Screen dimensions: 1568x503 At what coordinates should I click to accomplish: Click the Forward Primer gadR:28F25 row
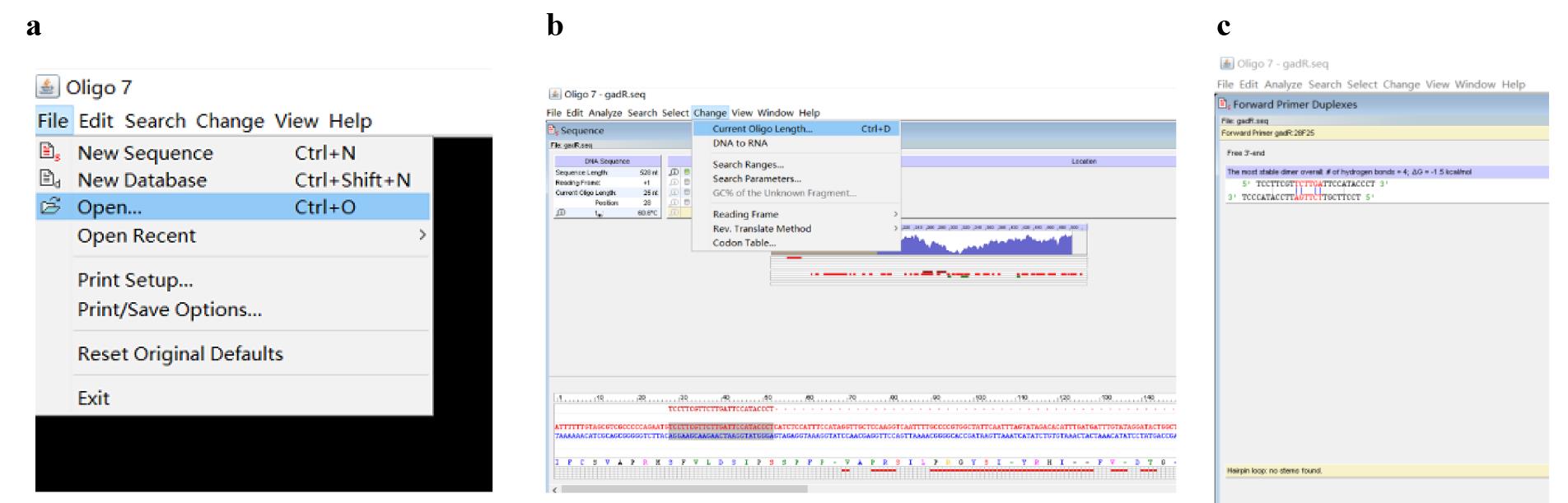1383,133
